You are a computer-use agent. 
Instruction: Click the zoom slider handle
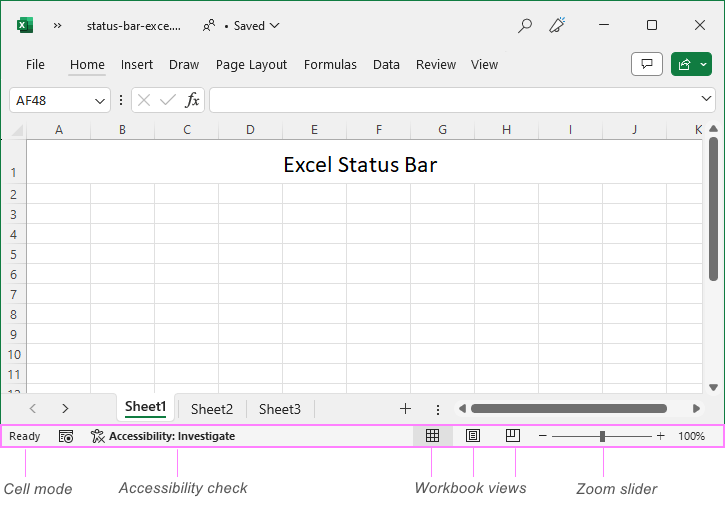602,436
